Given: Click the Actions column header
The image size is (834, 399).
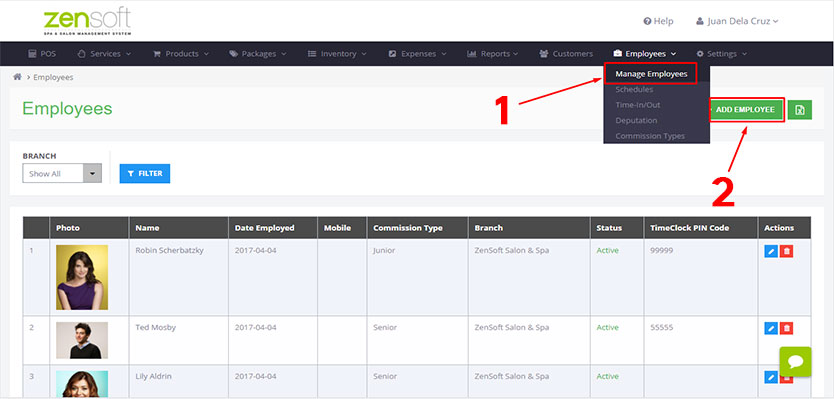Looking at the screenshot, I should pos(784,228).
